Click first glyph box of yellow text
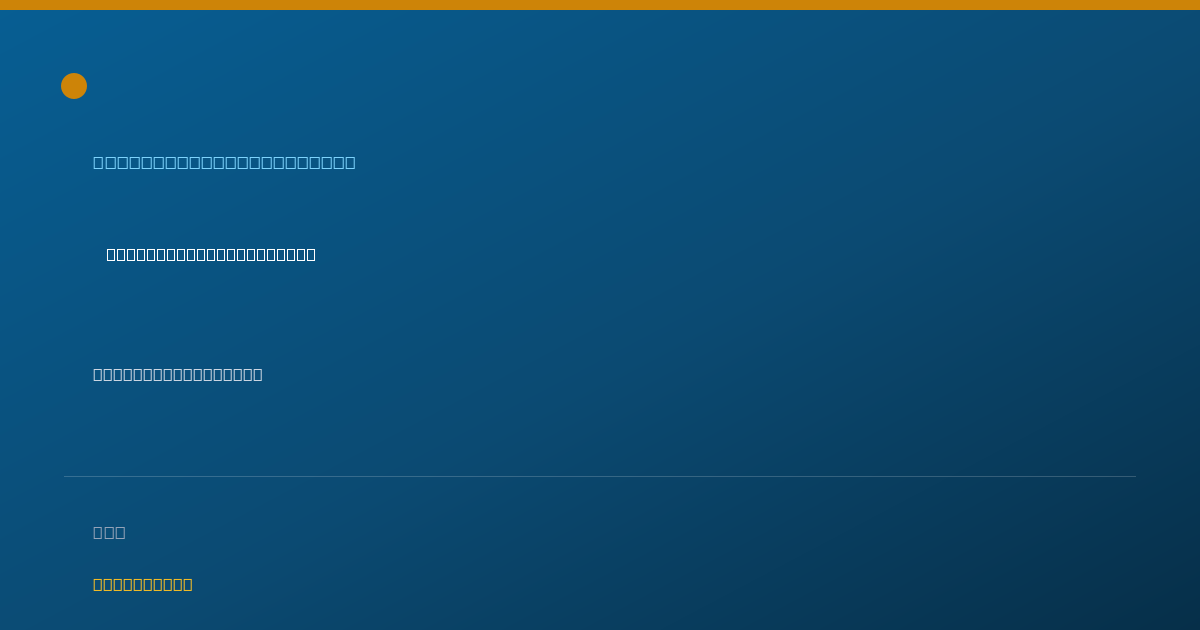This screenshot has height=630, width=1200. 98,584
